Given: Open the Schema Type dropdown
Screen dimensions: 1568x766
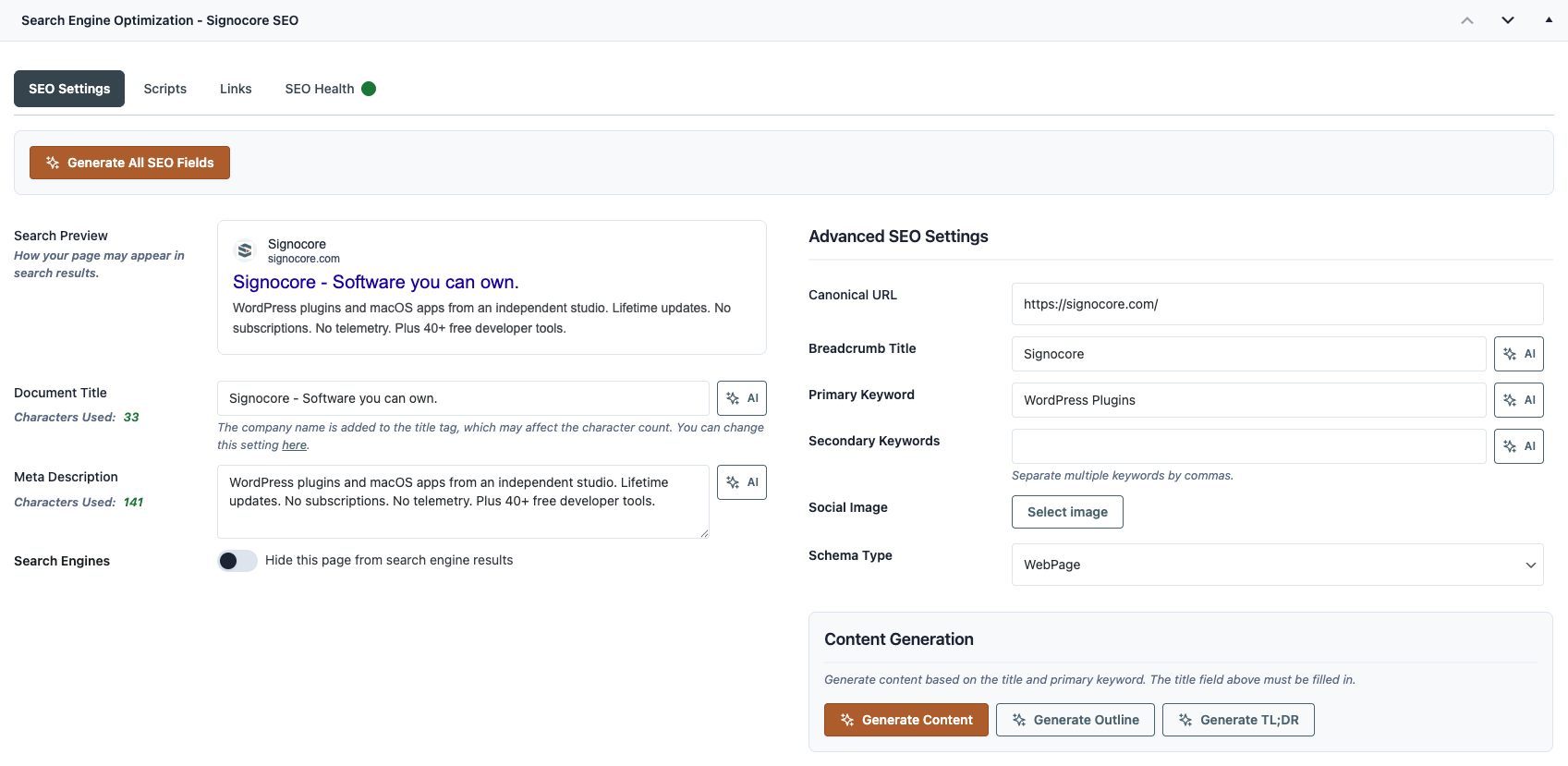Looking at the screenshot, I should (x=1278, y=565).
